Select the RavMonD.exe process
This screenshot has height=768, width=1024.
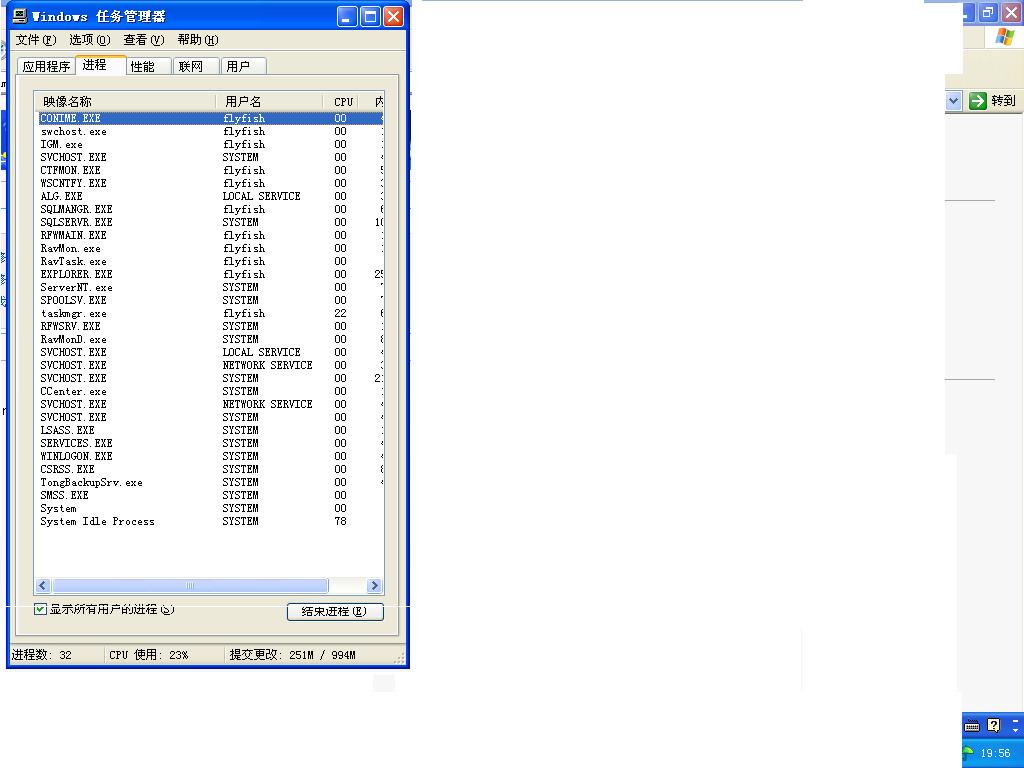pos(73,339)
